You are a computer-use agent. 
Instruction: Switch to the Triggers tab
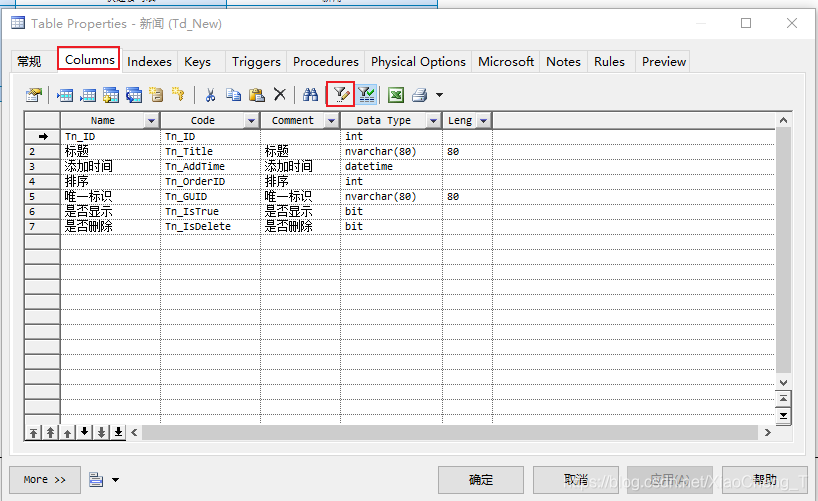[256, 62]
